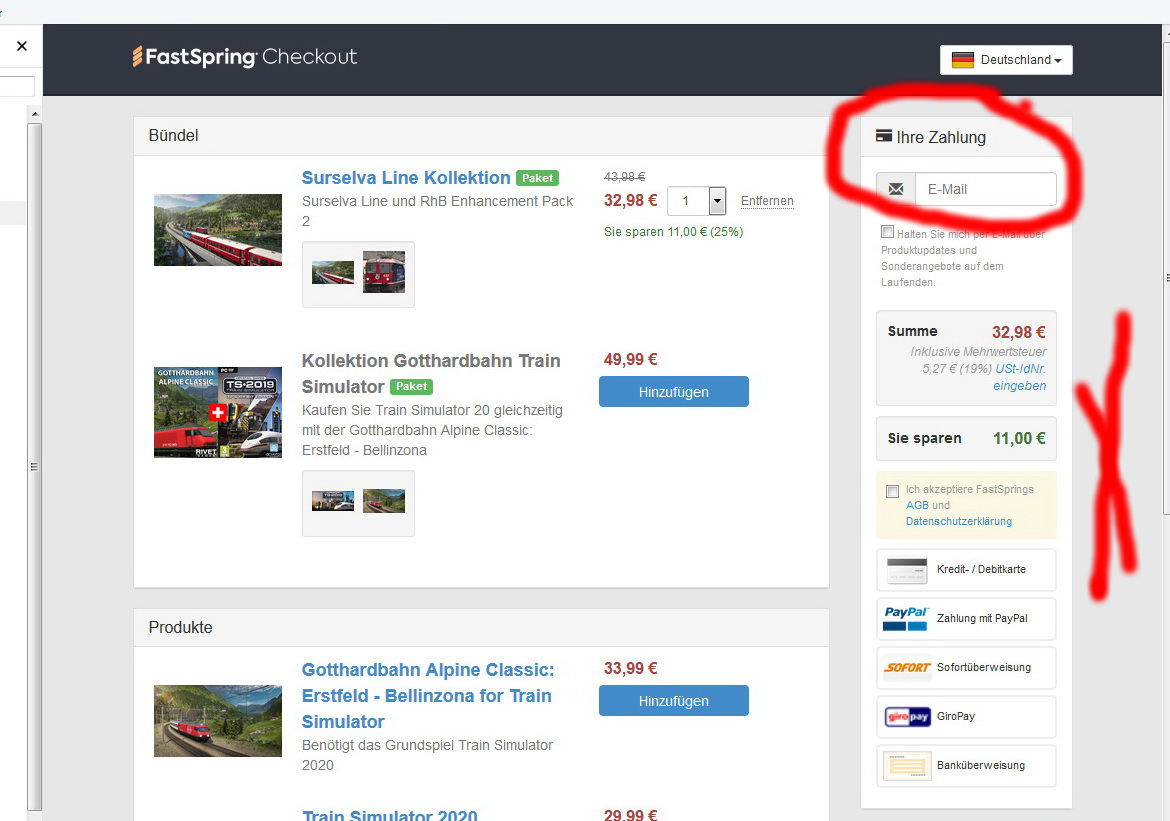Choose Zahlung mit PayPal
The image size is (1170, 821).
(x=966, y=619)
